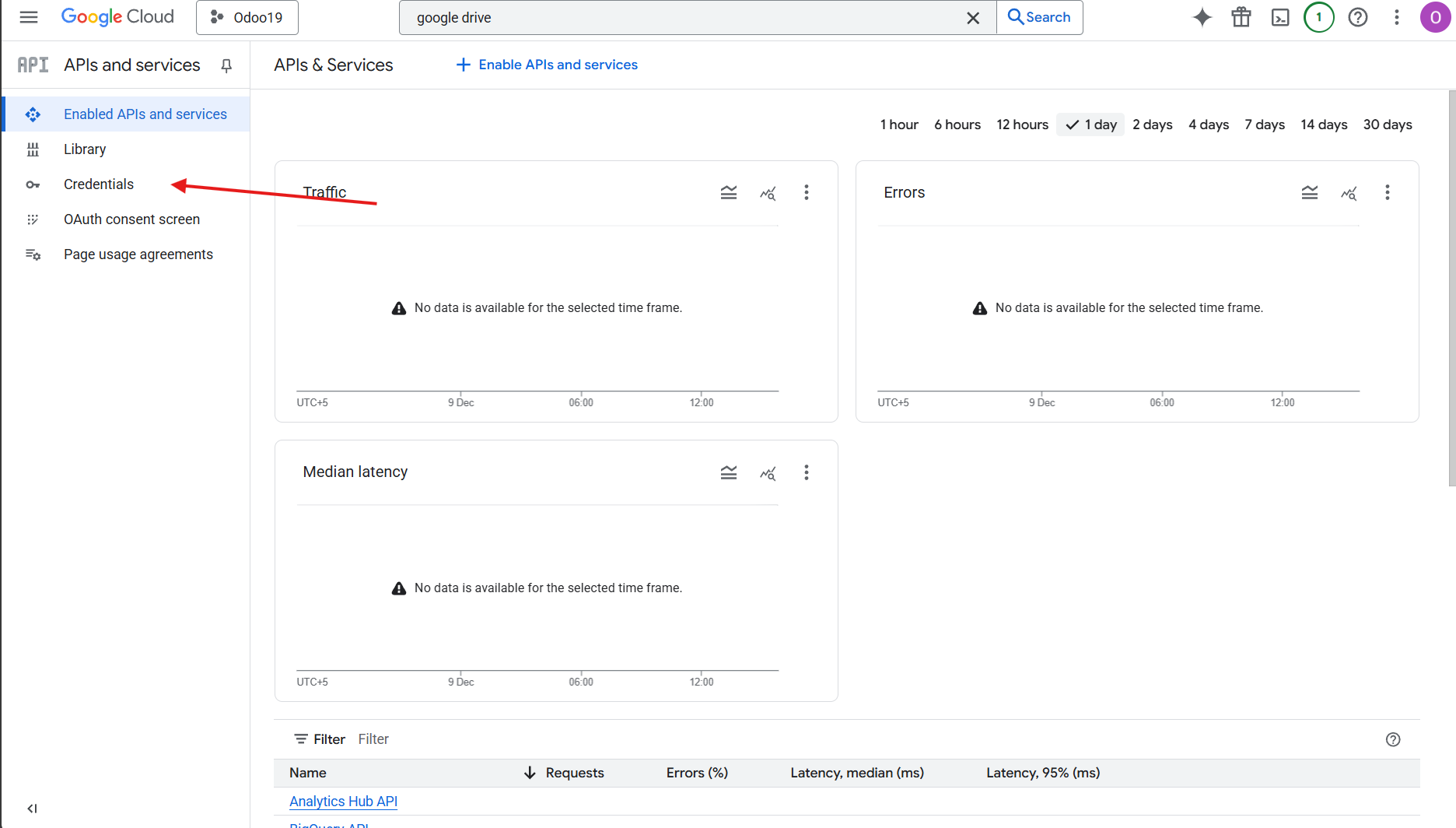The height and width of the screenshot is (828, 1456).
Task: Activate Cloud Shell terminal icon
Action: [1279, 17]
